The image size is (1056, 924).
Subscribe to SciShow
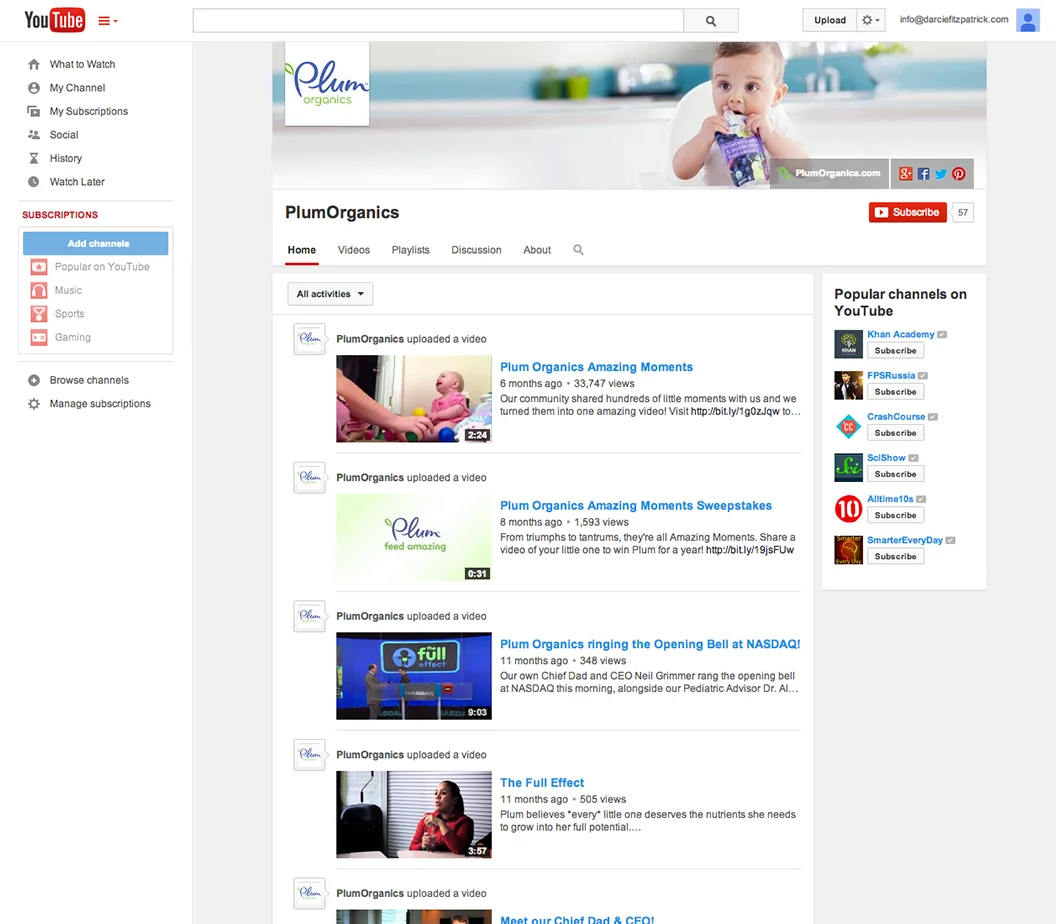[895, 474]
